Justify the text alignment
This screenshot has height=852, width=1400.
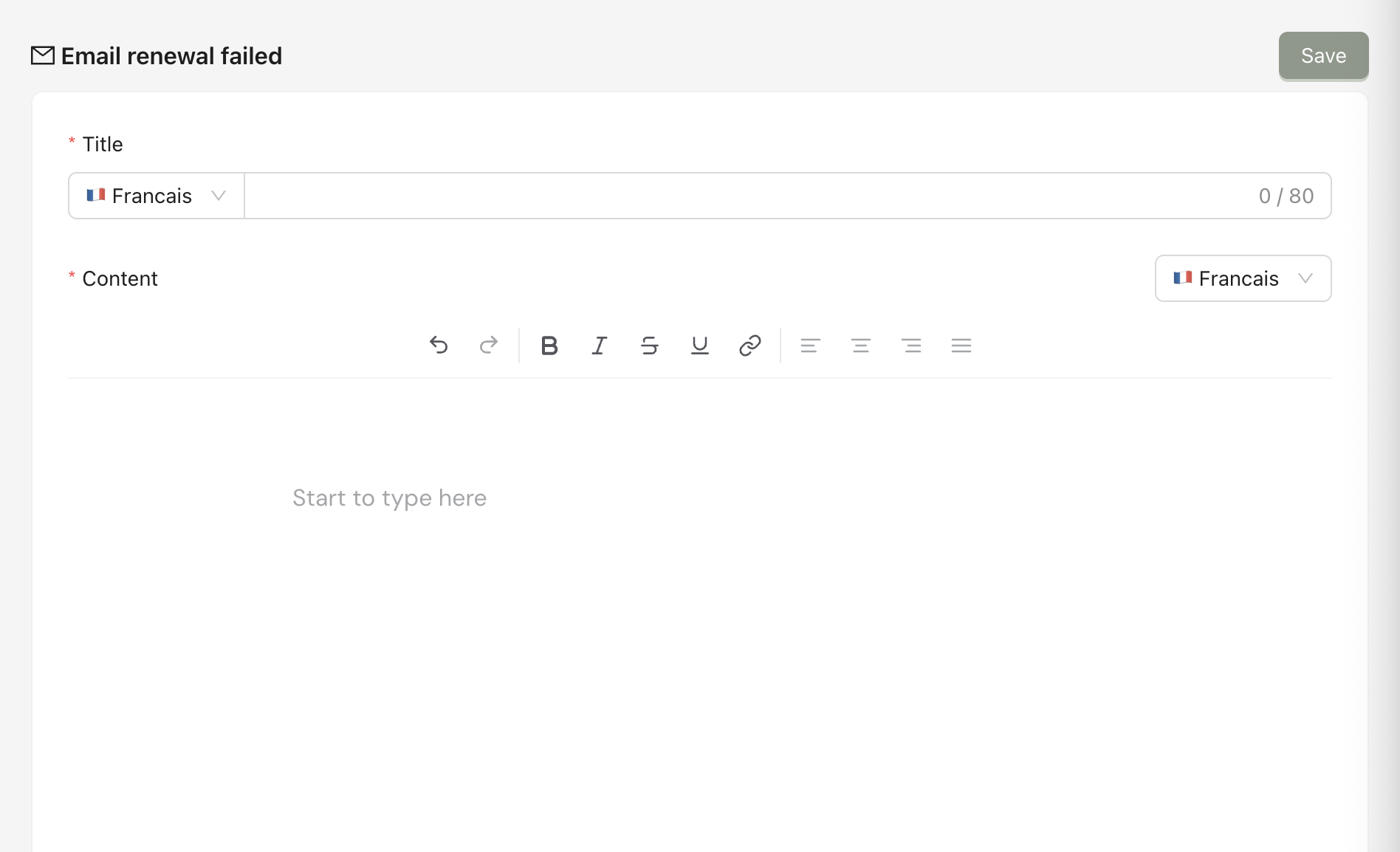coord(961,345)
